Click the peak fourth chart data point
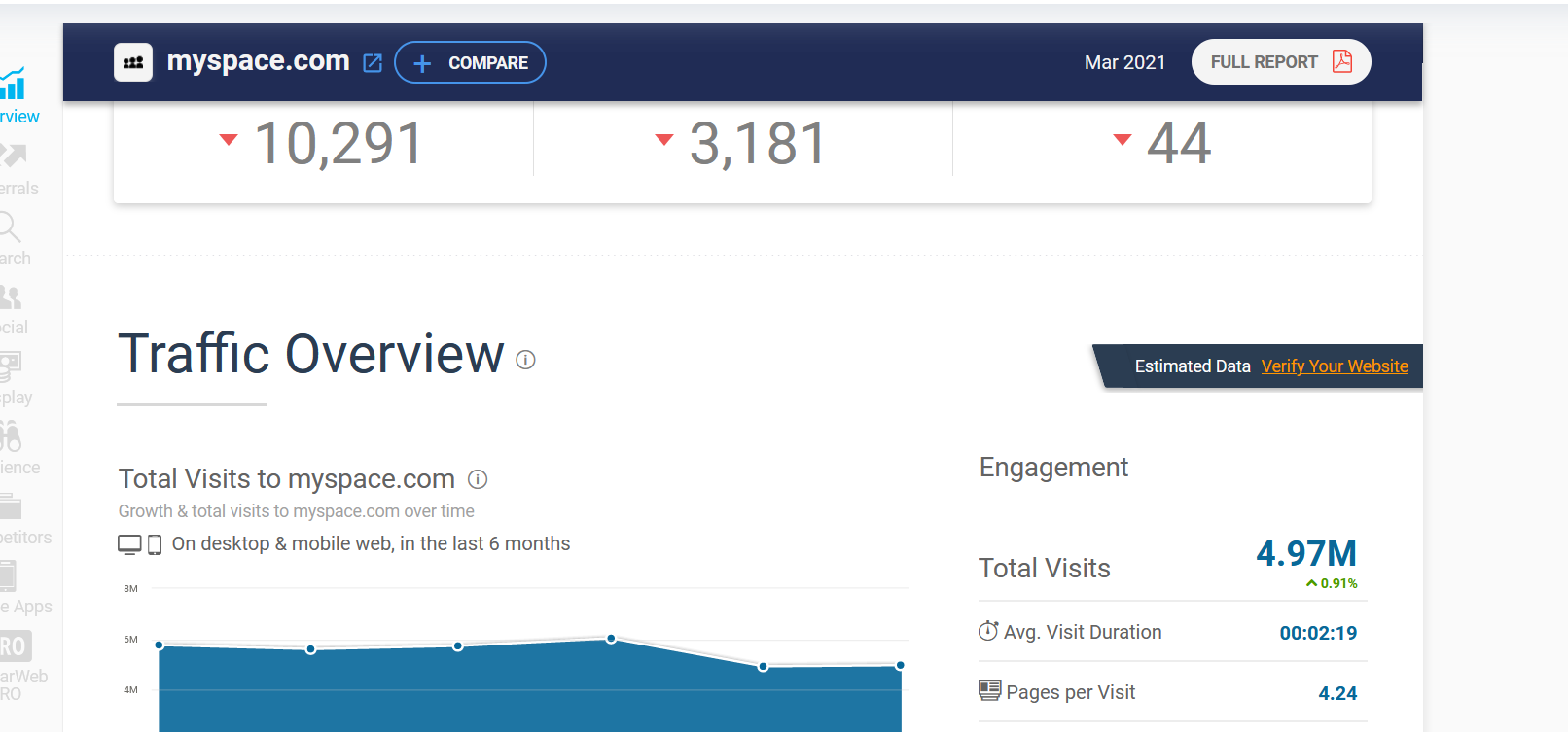This screenshot has width=1568, height=732. click(611, 639)
